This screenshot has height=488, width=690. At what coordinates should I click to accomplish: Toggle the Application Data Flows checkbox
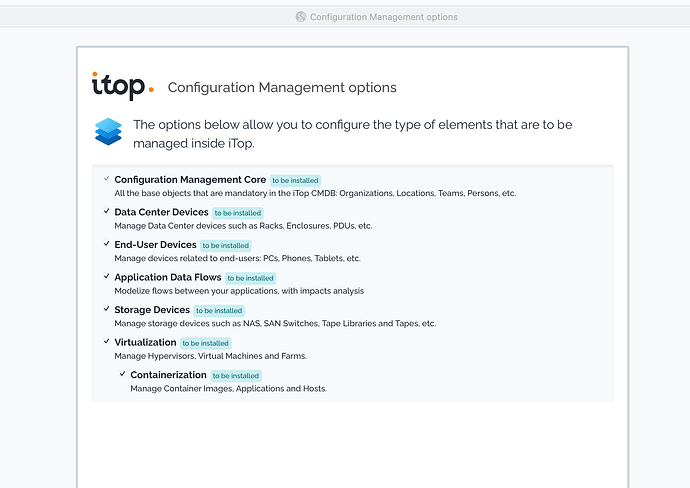106,276
